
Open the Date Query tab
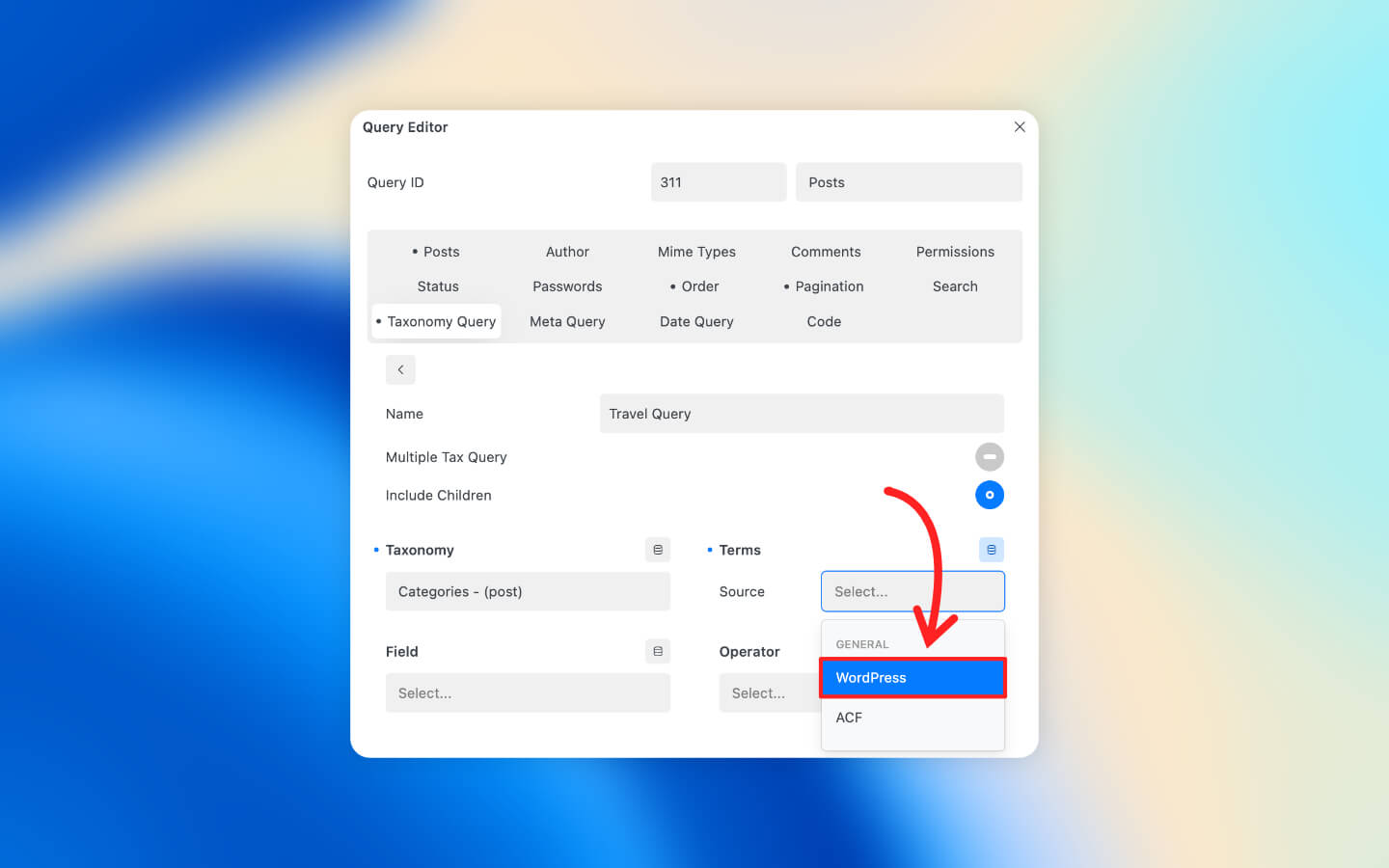point(696,321)
